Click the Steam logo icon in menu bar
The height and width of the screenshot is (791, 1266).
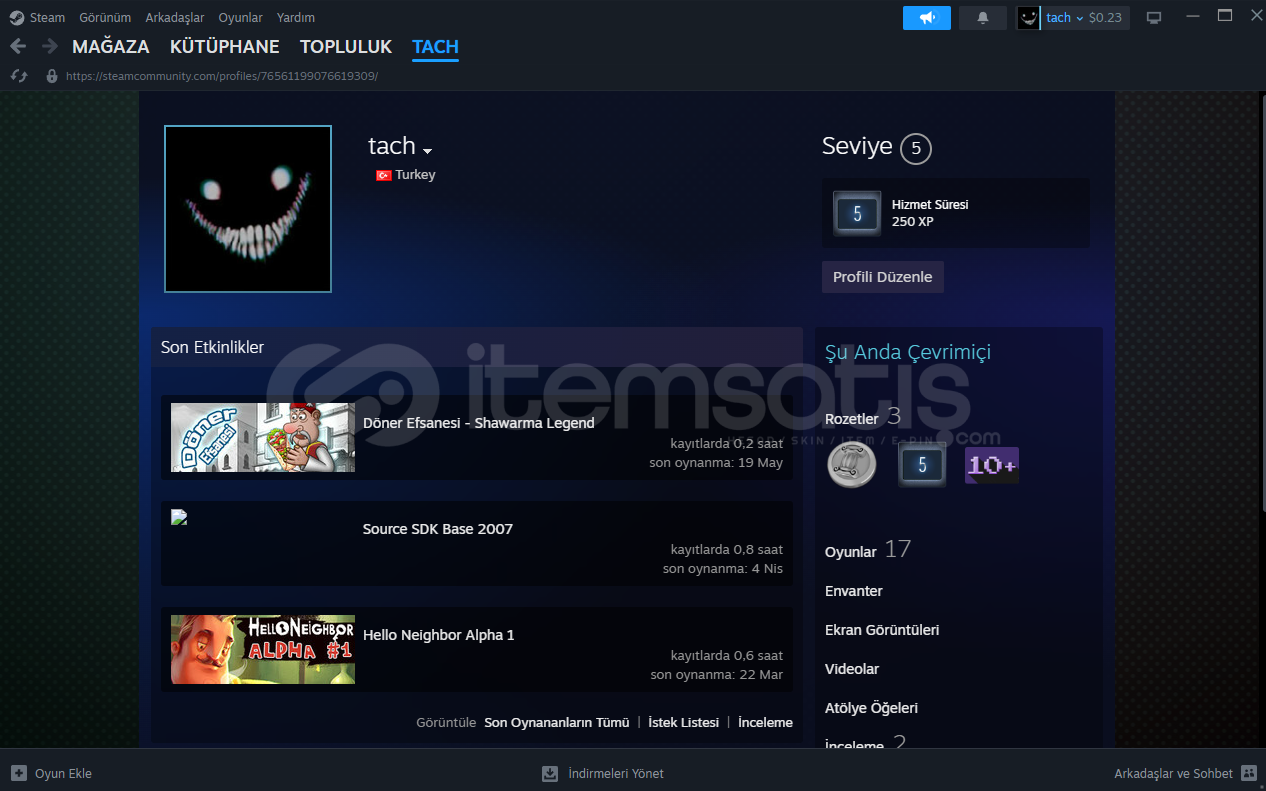tap(17, 17)
